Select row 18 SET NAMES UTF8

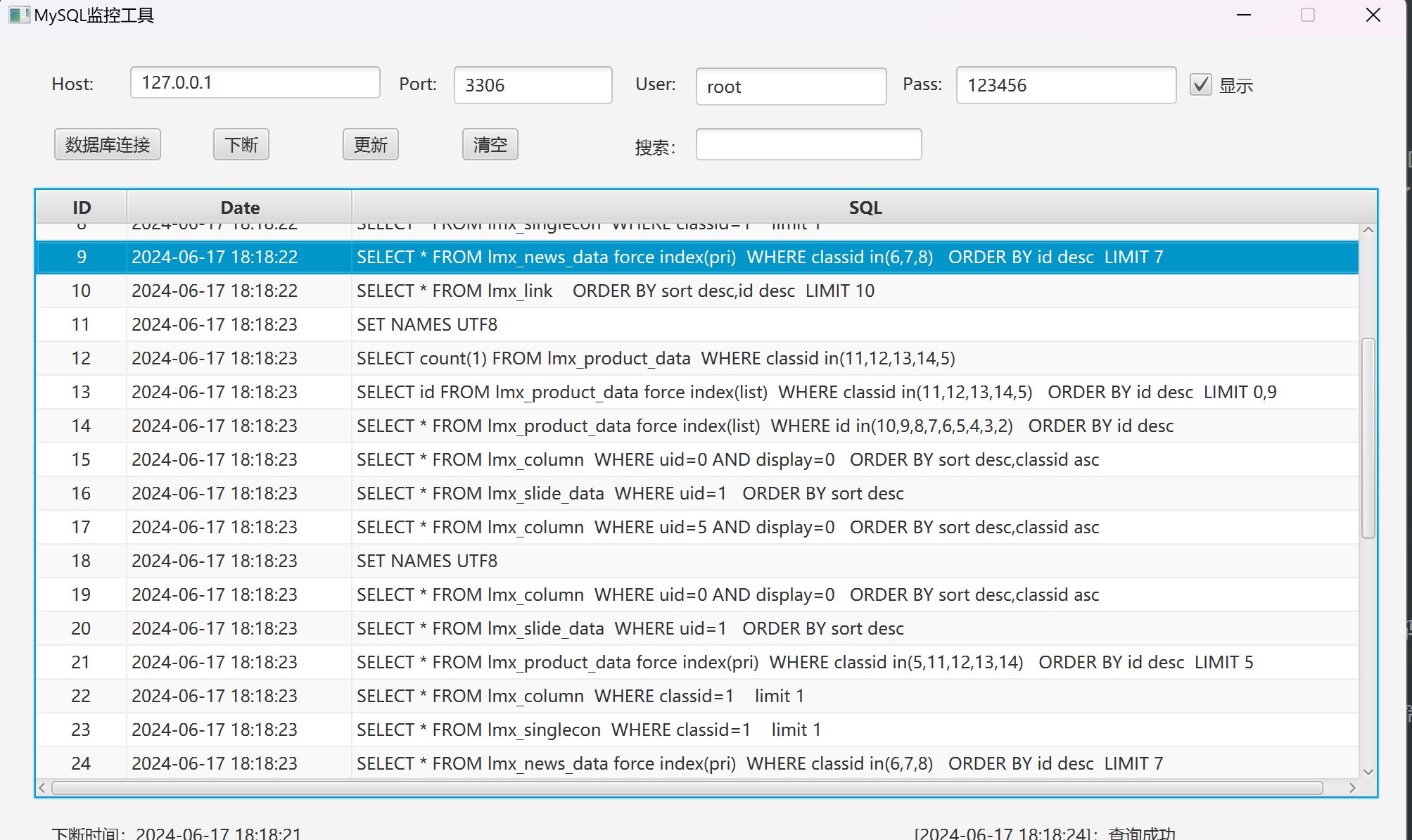coord(697,561)
